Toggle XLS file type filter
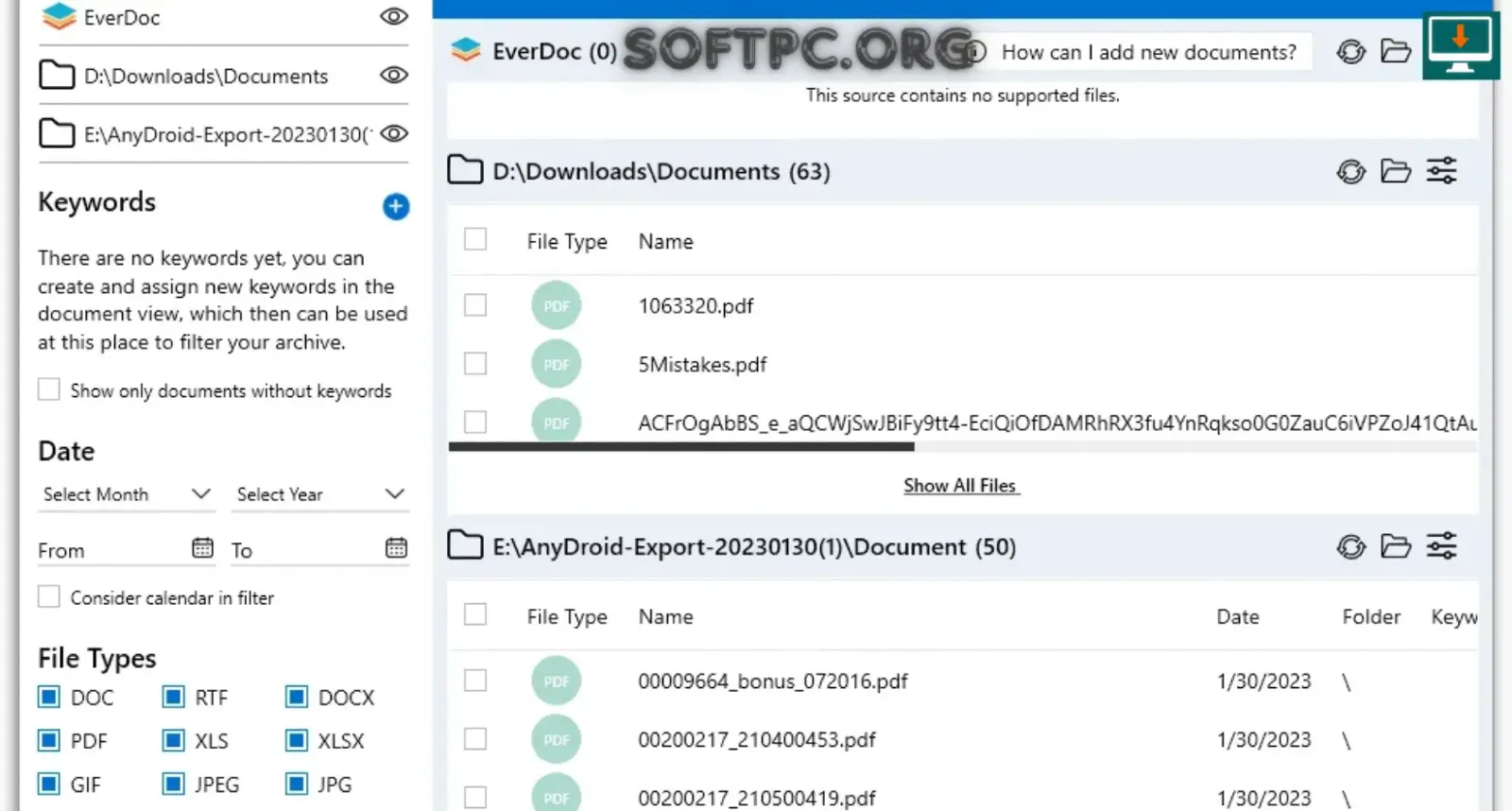This screenshot has width=1512, height=811. point(173,740)
